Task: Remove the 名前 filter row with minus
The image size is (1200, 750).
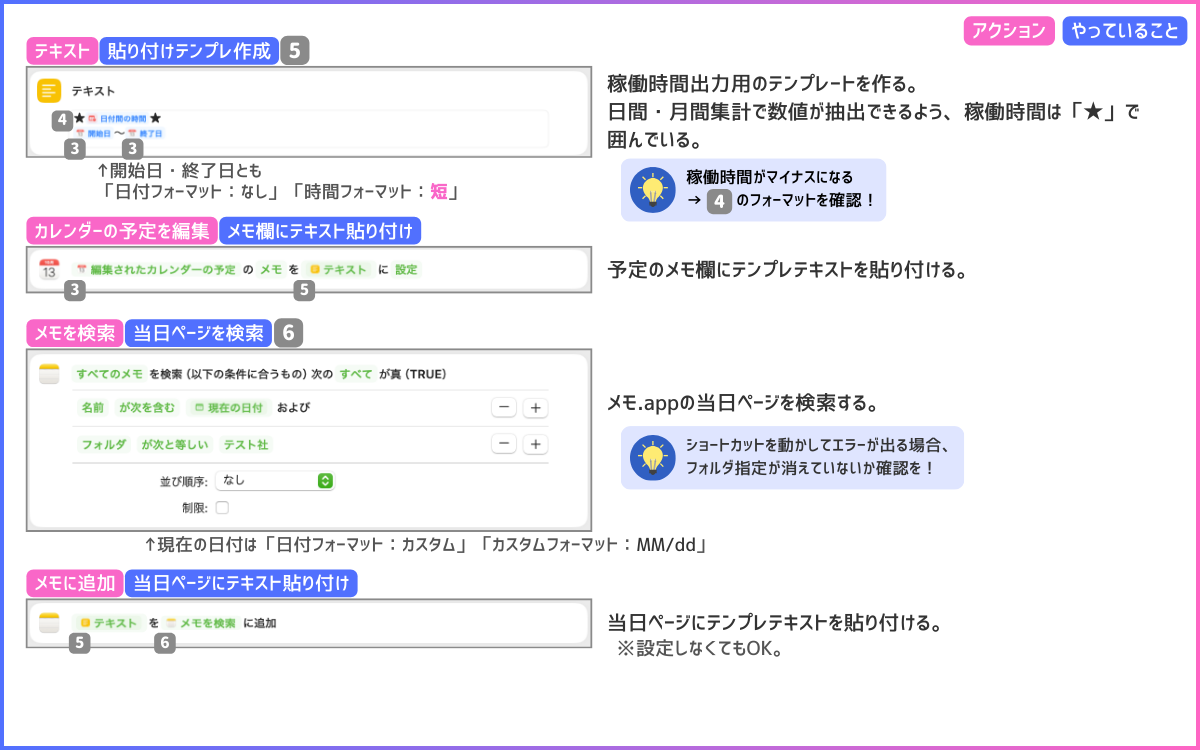Action: tap(504, 408)
